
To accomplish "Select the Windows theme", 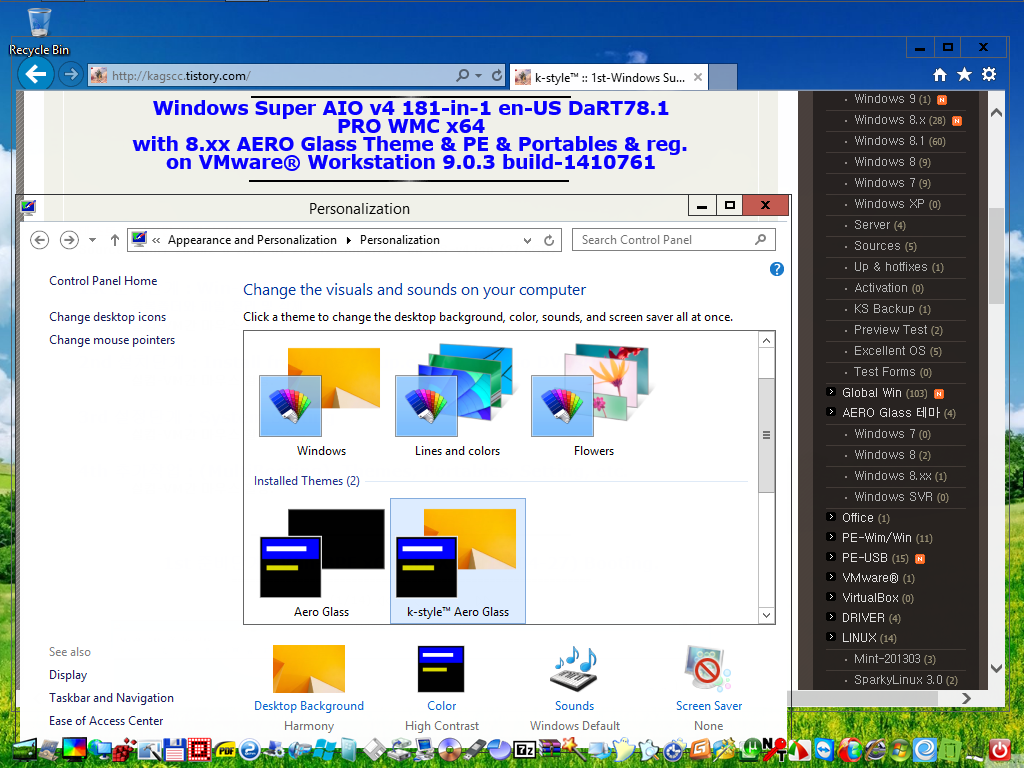I will [x=321, y=400].
